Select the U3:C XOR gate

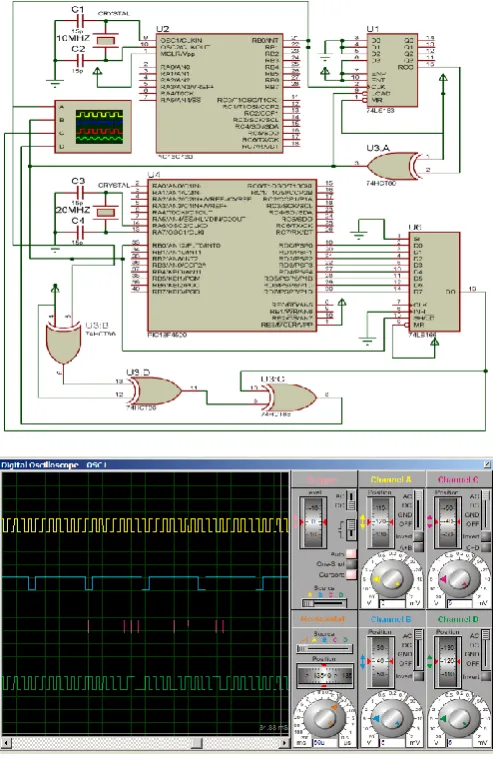coord(289,397)
